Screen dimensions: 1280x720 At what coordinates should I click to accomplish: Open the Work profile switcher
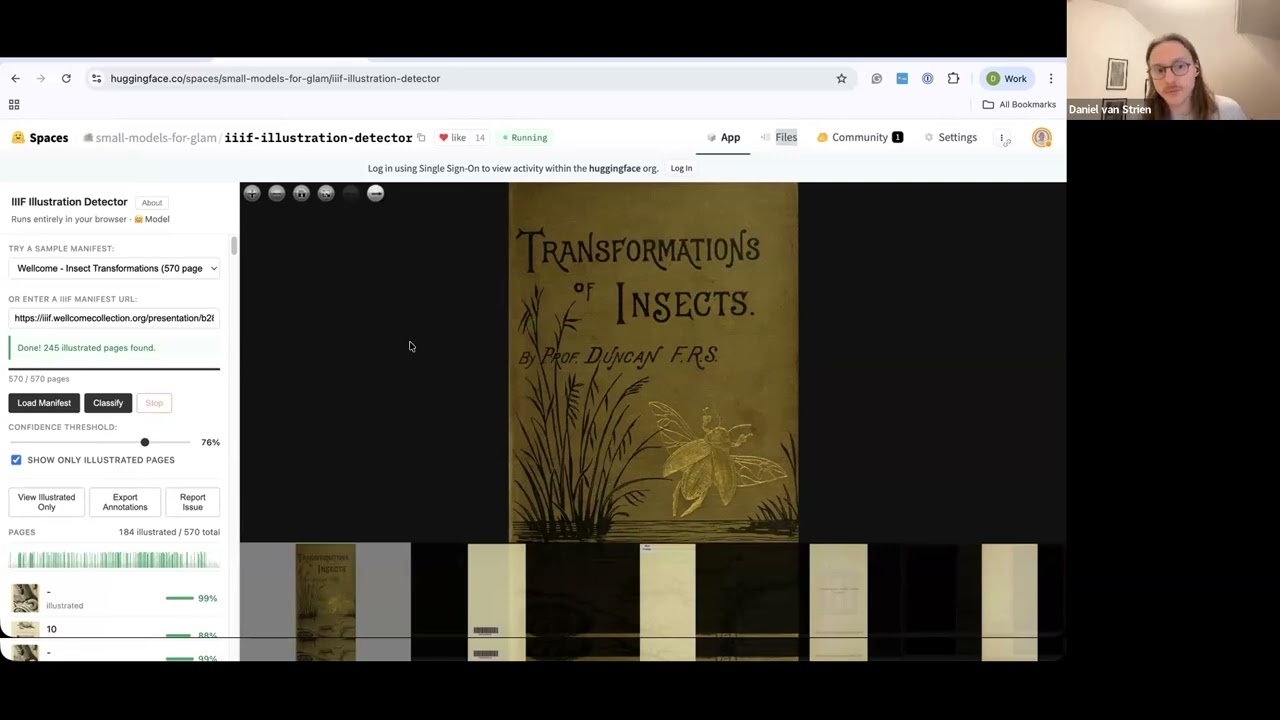[x=1007, y=78]
